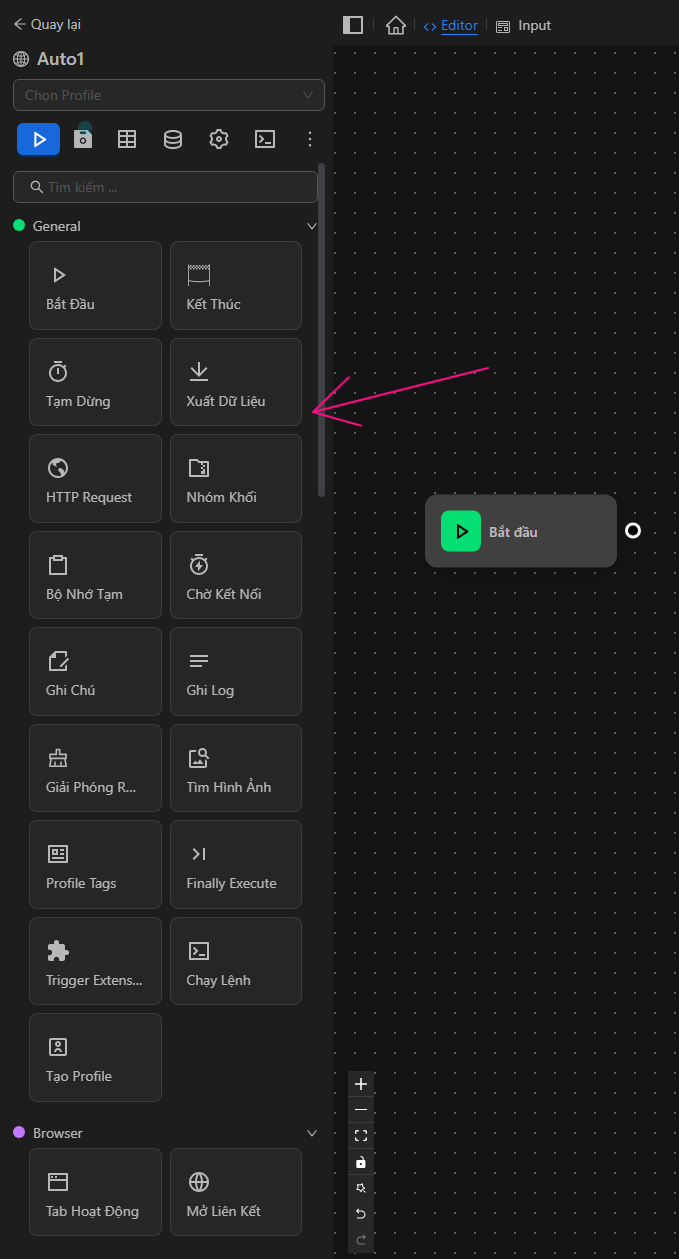Open the settings gear icon

(219, 139)
